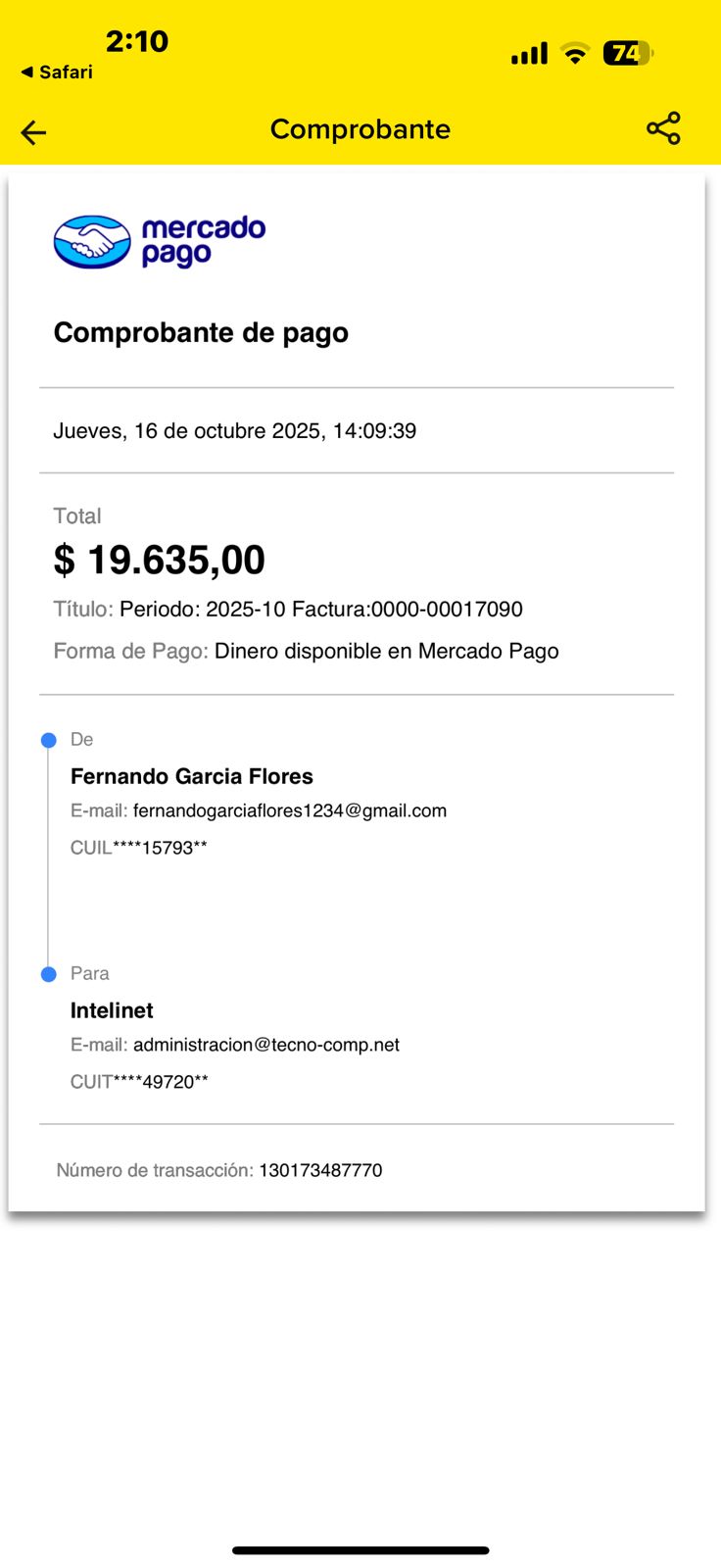Tap the payment date and time

tap(235, 431)
